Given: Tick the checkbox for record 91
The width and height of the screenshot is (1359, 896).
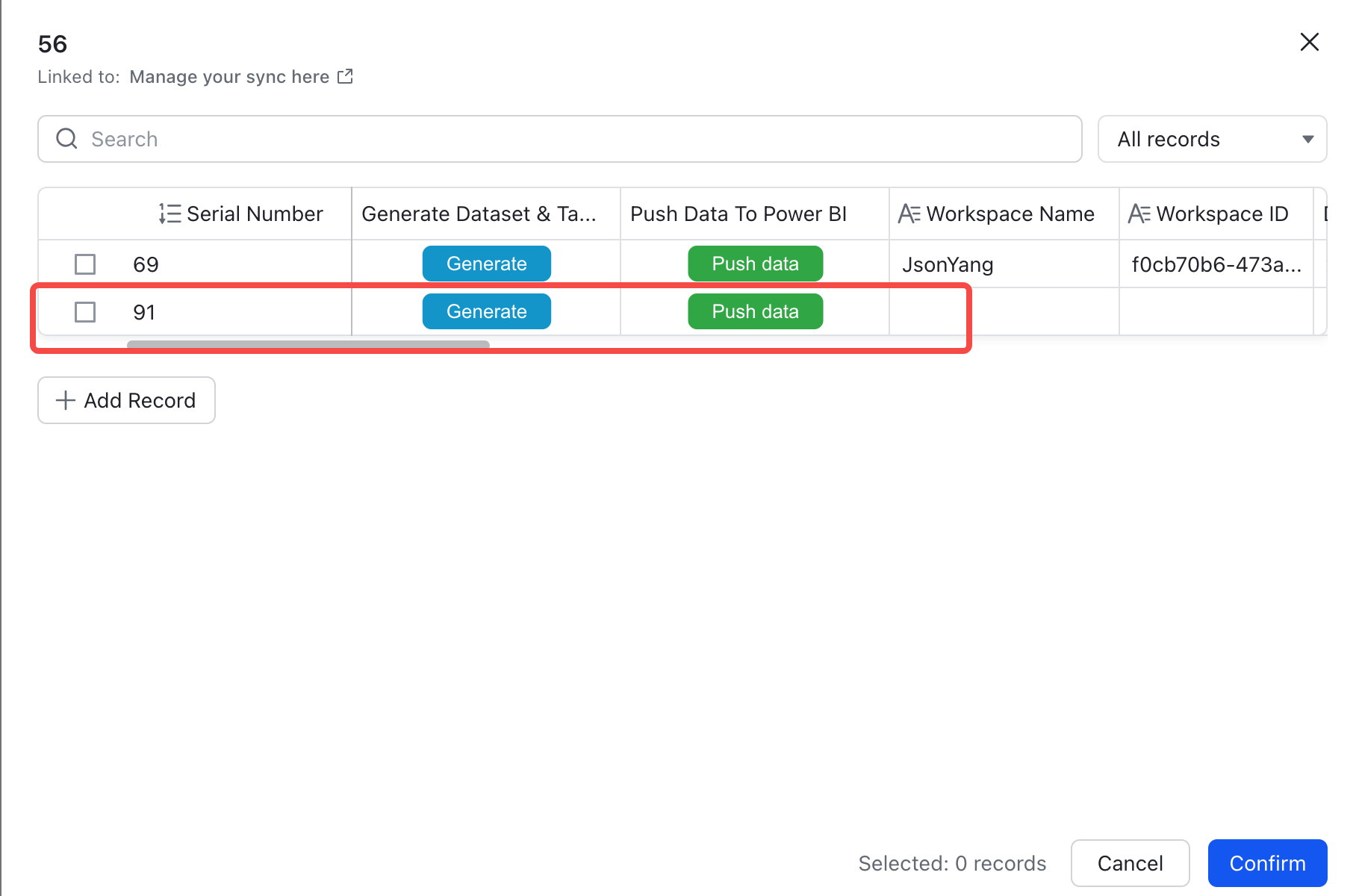Looking at the screenshot, I should tap(85, 312).
